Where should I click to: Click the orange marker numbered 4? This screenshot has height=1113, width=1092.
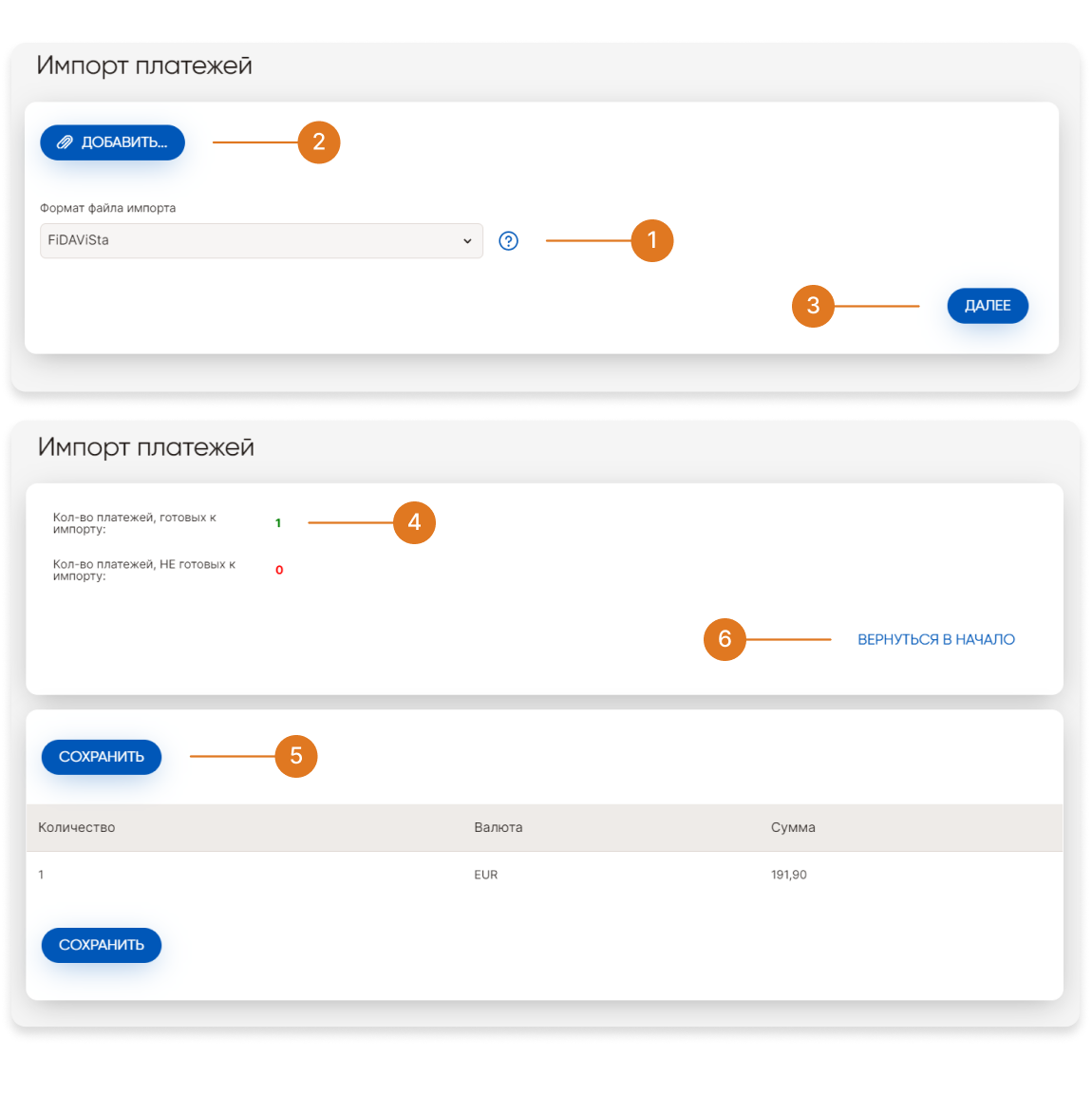[x=414, y=522]
